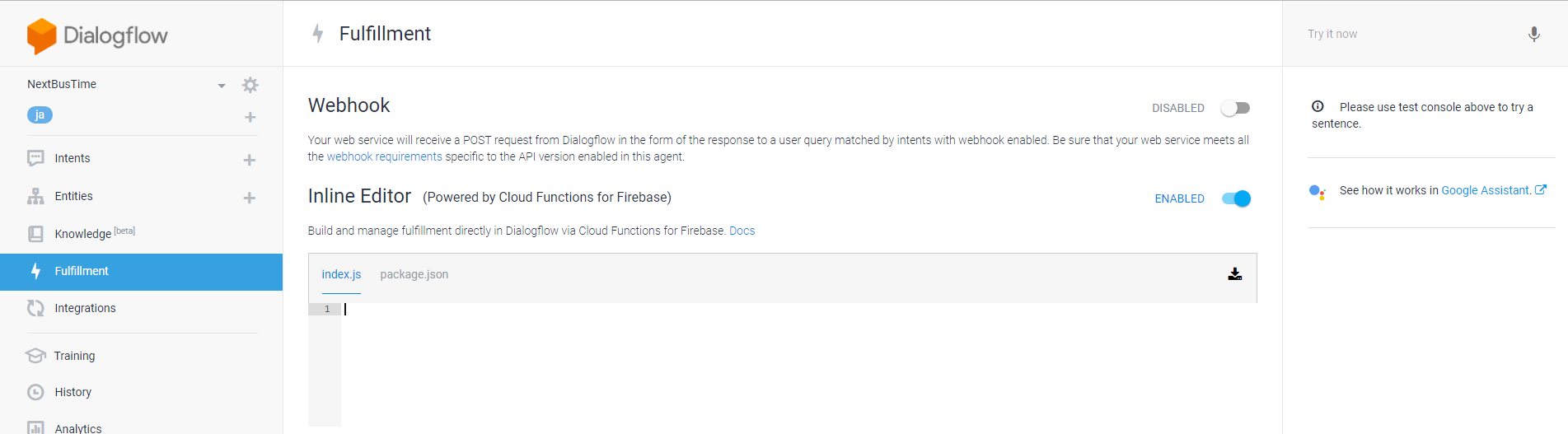The height and width of the screenshot is (434, 1568).
Task: Disable the Inline Editor toggle
Action: click(1236, 198)
